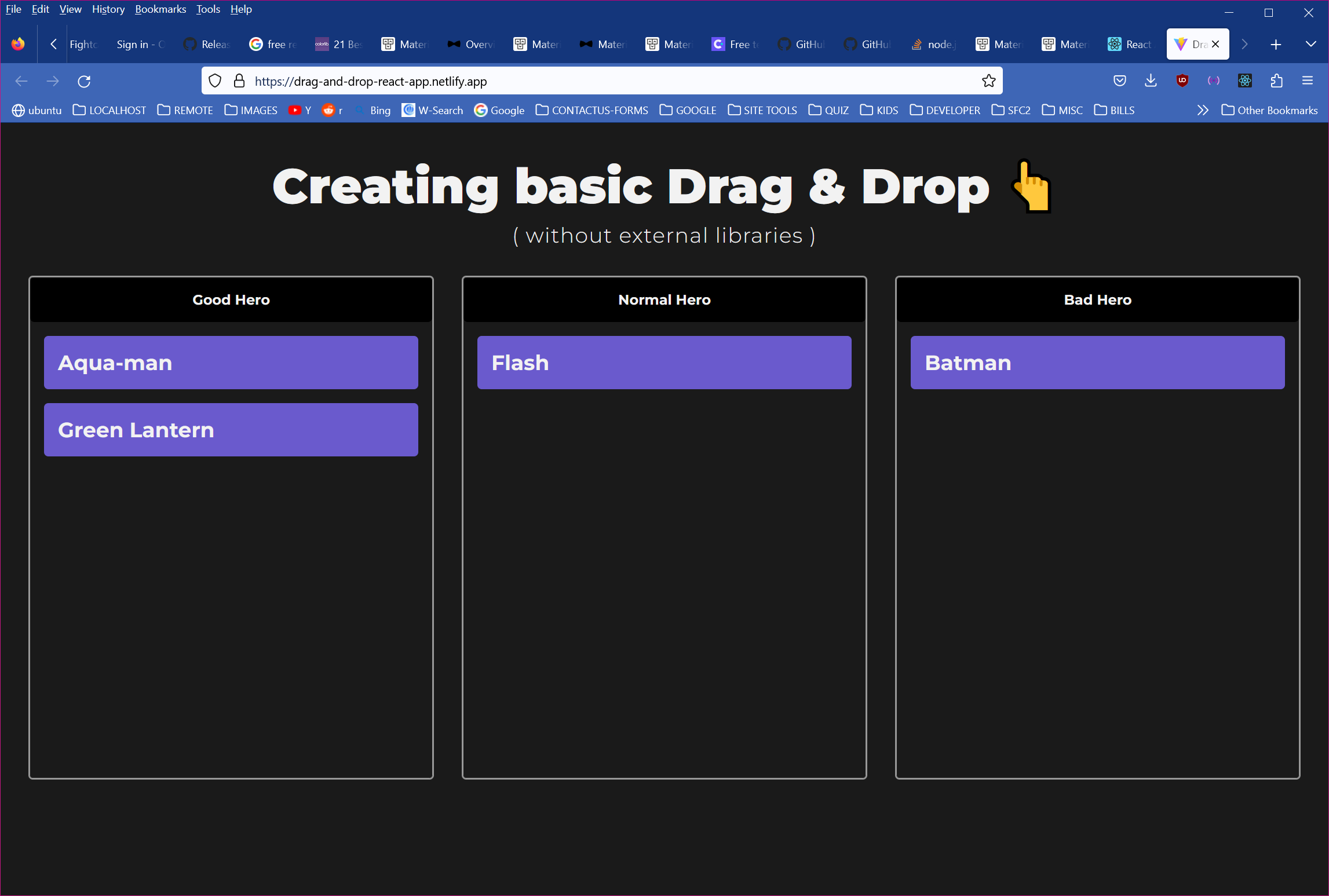
Task: Open the Downloads panel
Action: (1151, 81)
